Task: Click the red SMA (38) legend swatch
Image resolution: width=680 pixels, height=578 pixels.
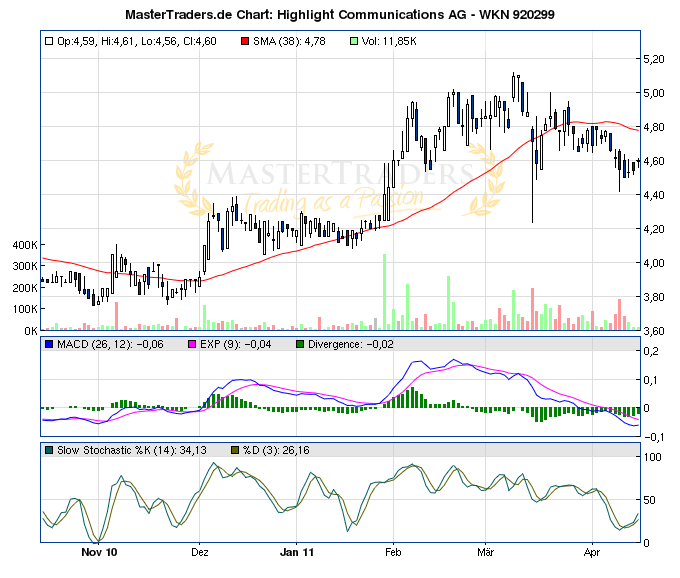Action: pyautogui.click(x=245, y=41)
